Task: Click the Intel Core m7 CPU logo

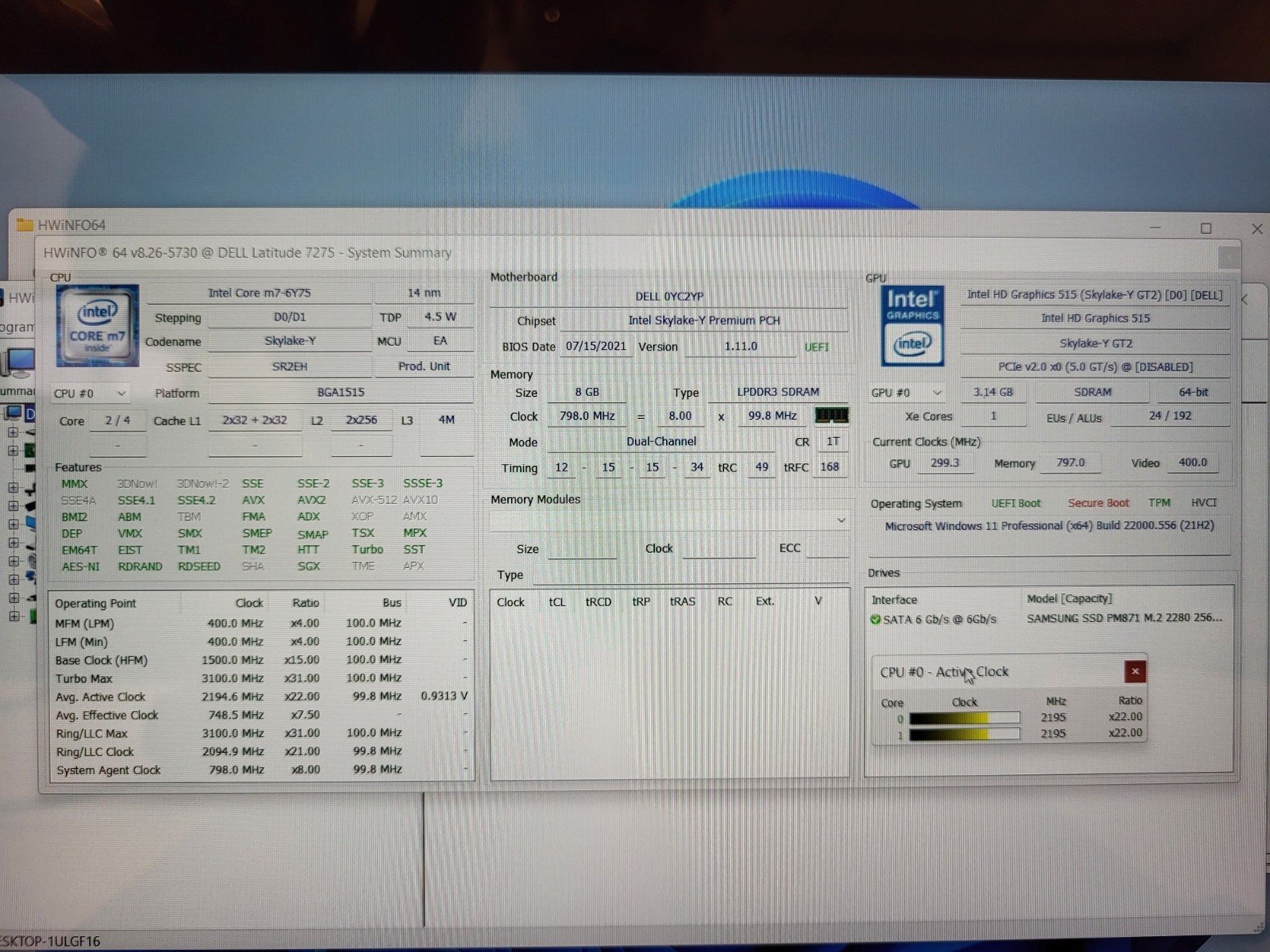Action: (97, 325)
